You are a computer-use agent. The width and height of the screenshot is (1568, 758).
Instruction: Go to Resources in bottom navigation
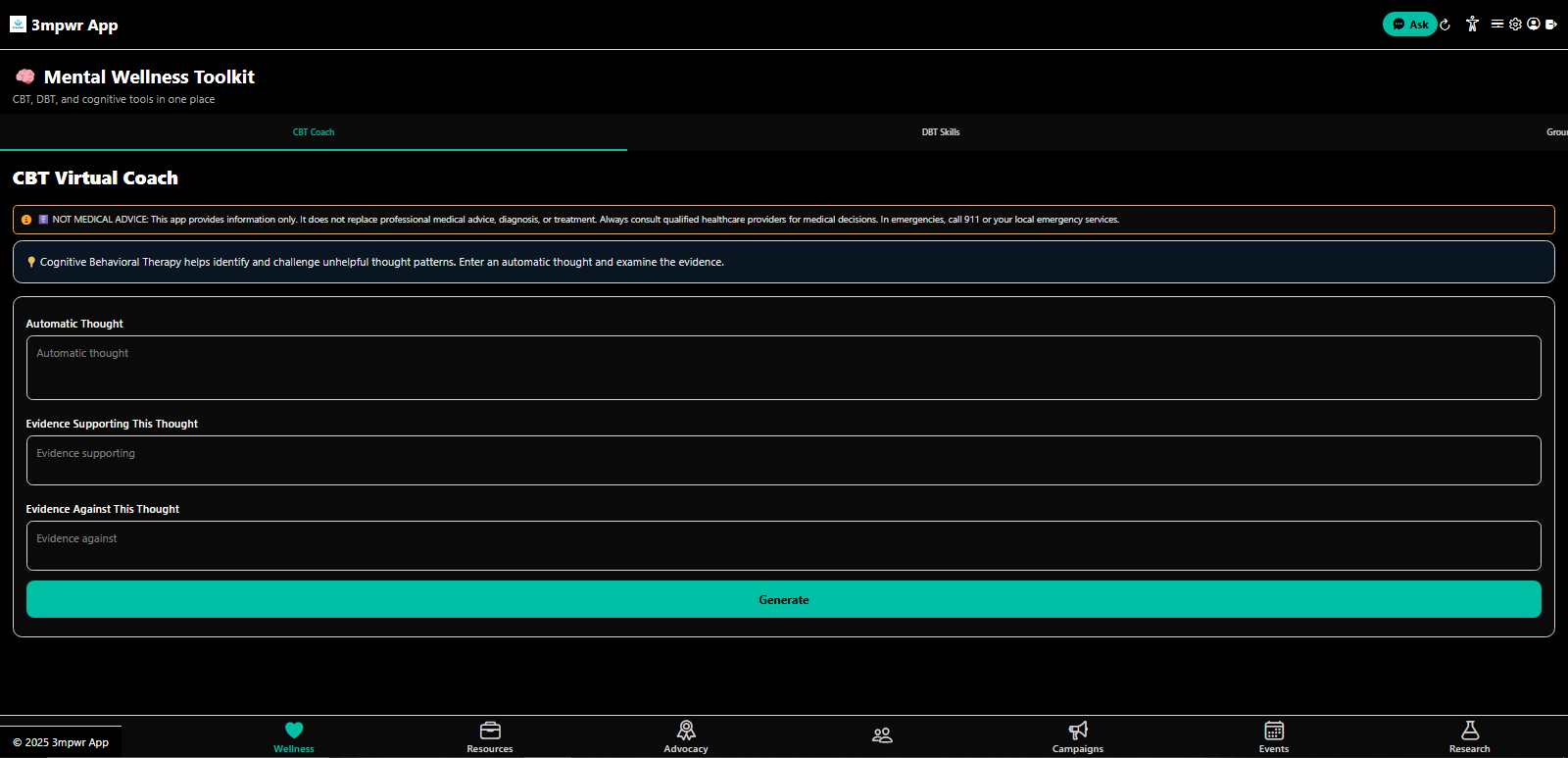490,736
